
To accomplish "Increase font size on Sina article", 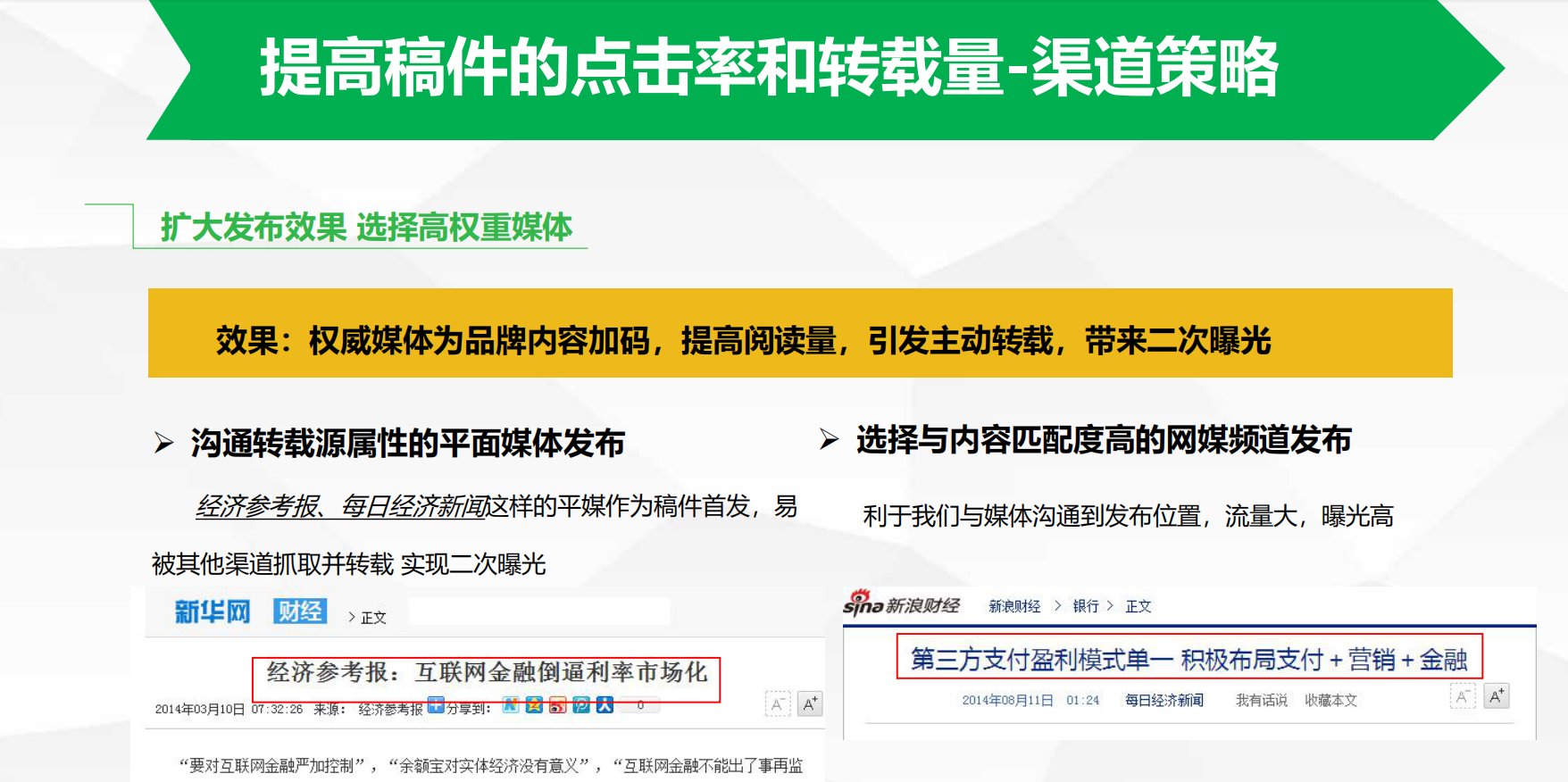I will 1497,696.
